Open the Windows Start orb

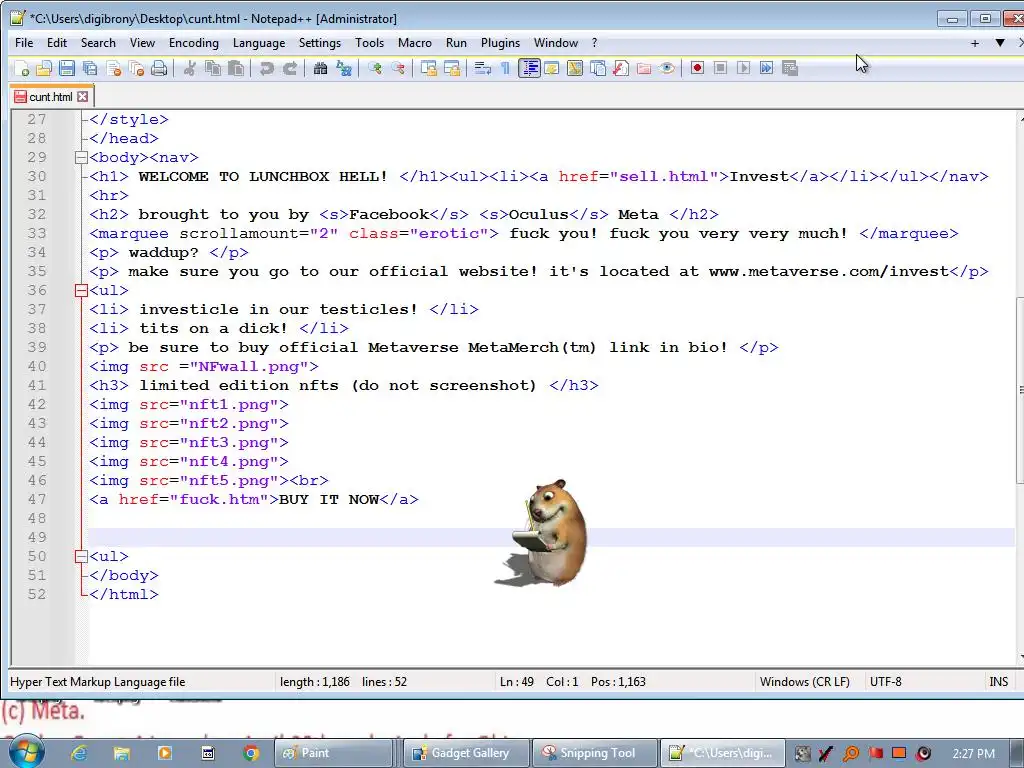[26, 752]
